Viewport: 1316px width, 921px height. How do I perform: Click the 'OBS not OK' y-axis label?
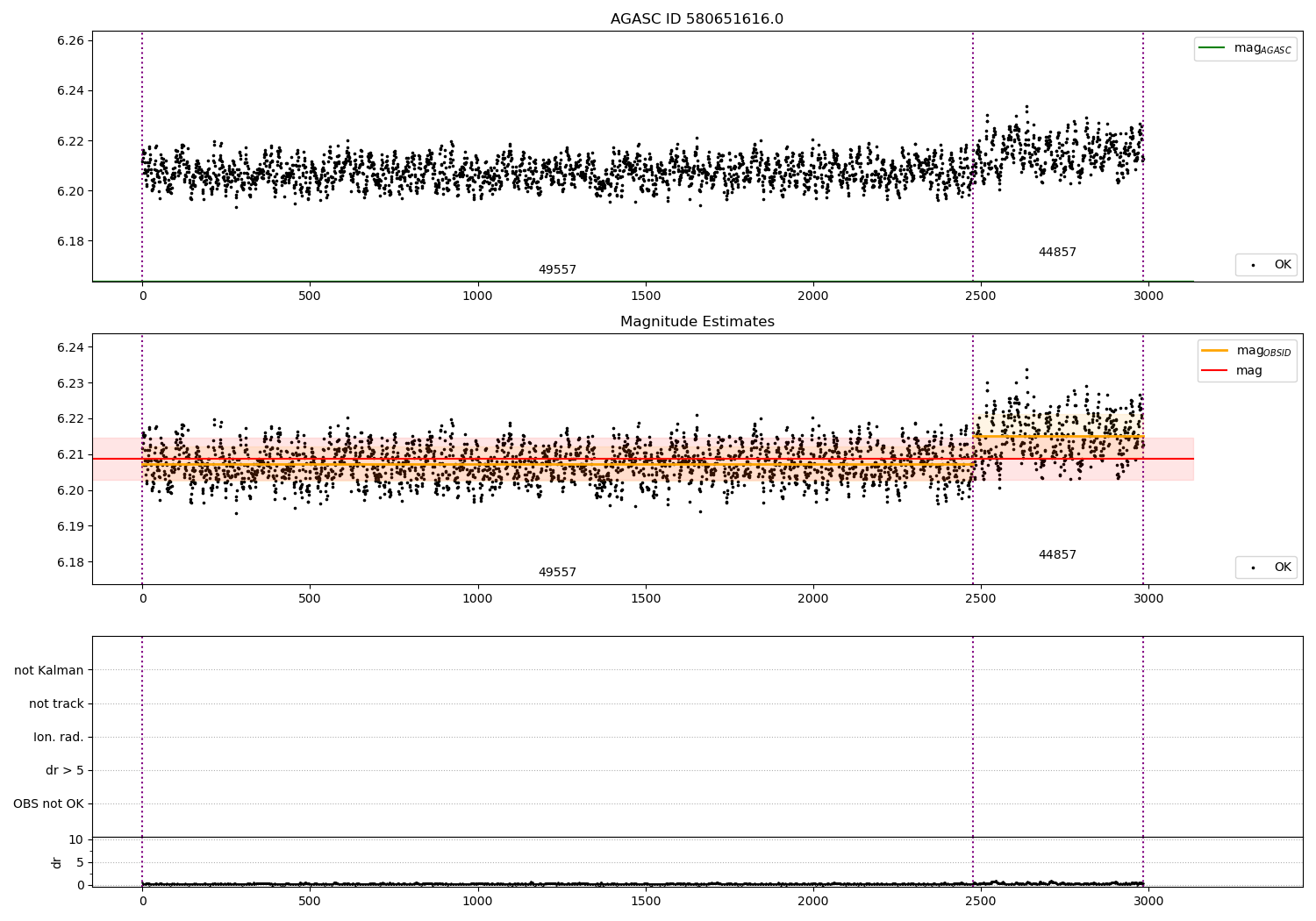coord(49,803)
